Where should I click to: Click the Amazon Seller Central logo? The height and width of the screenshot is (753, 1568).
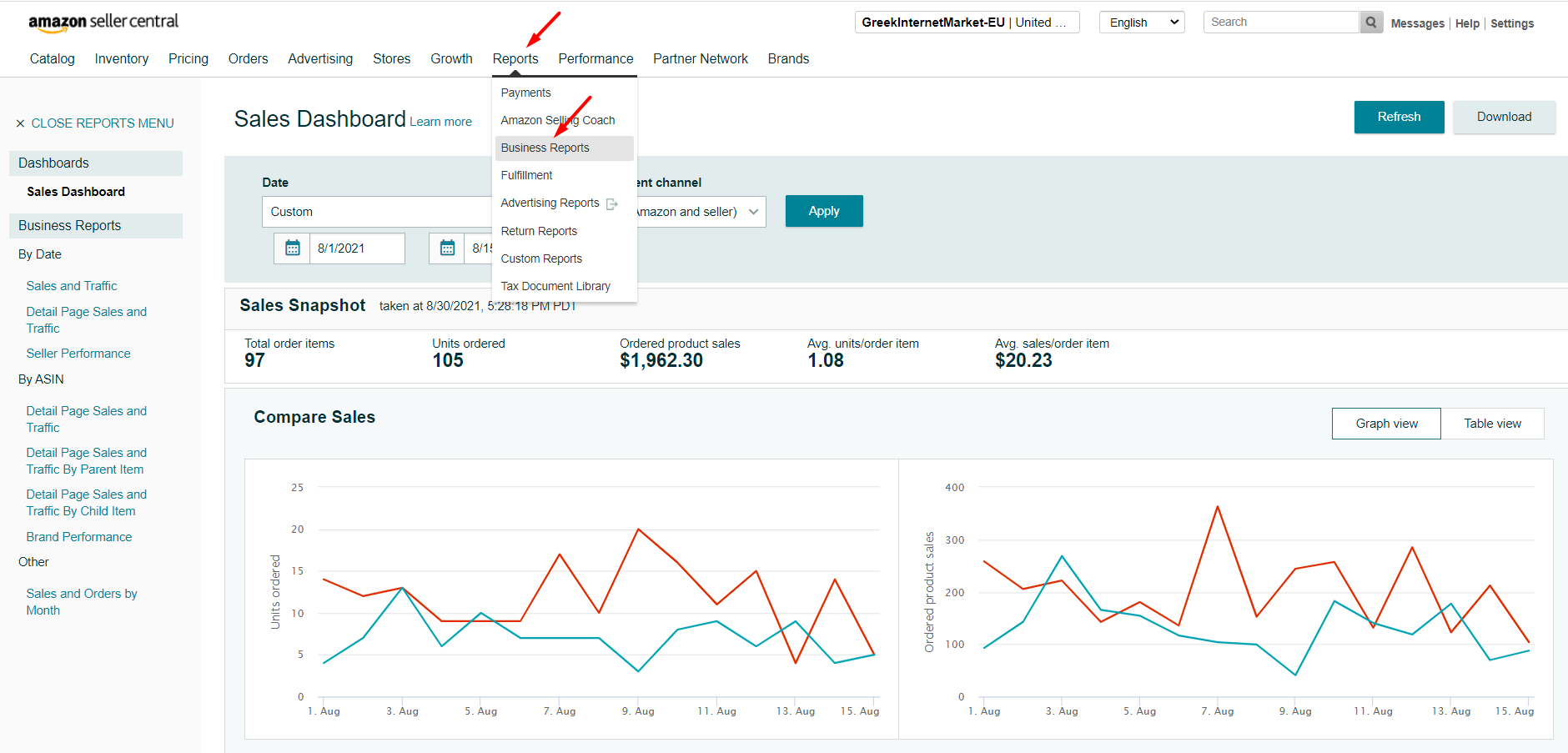click(103, 23)
